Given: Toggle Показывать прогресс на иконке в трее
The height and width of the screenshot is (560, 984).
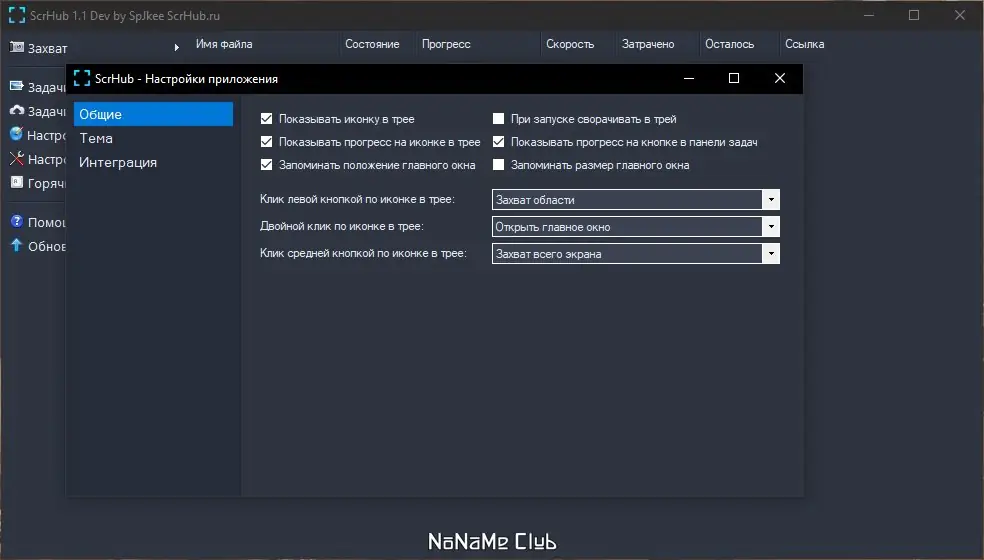Looking at the screenshot, I should pos(266,142).
